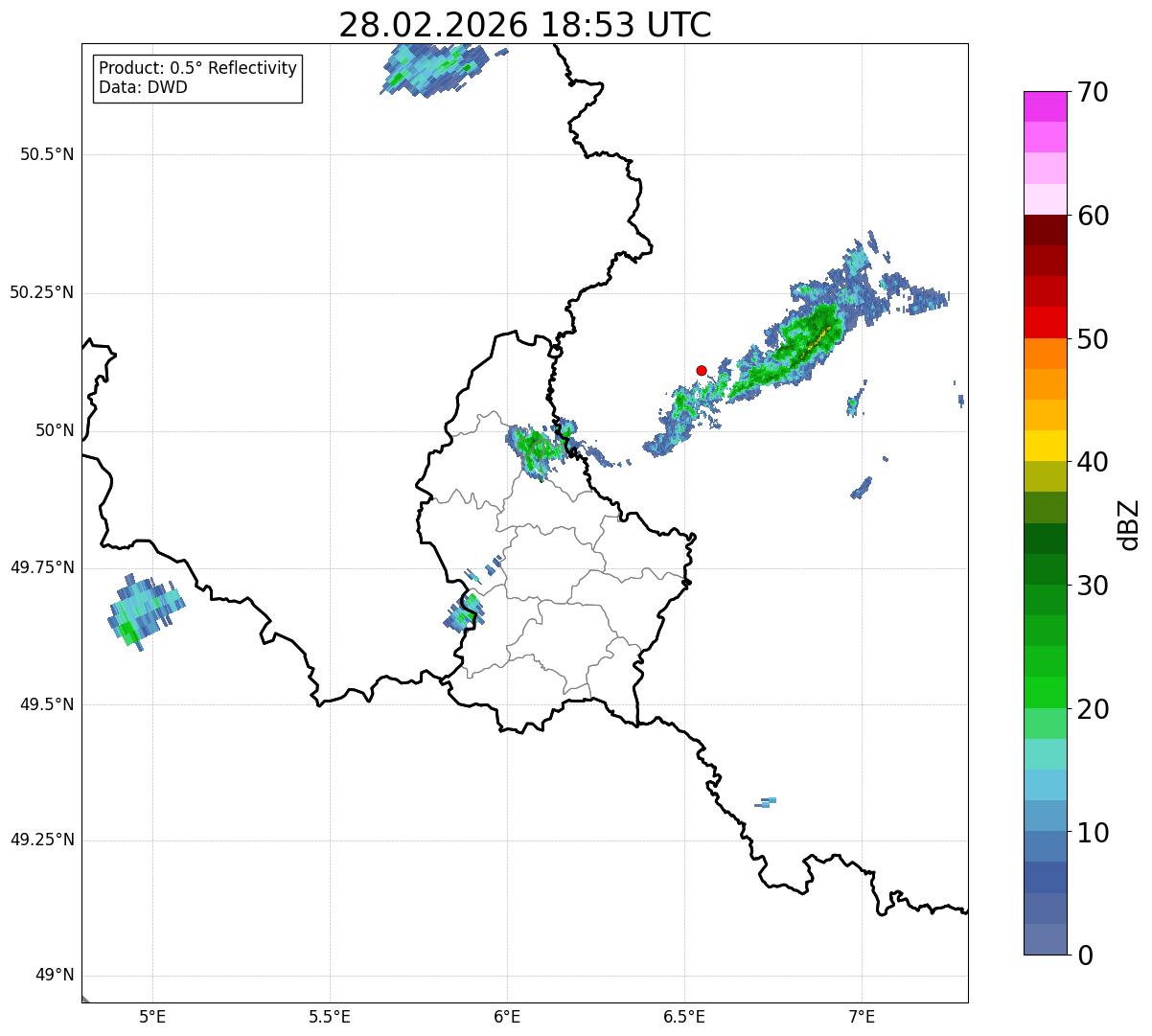
Task: Click the small echo on Luxembourg's western border
Action: tap(465, 611)
